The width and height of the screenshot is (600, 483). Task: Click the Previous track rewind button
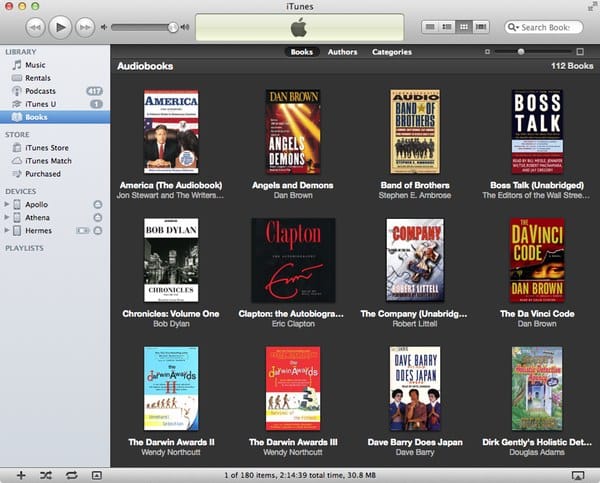(35, 28)
